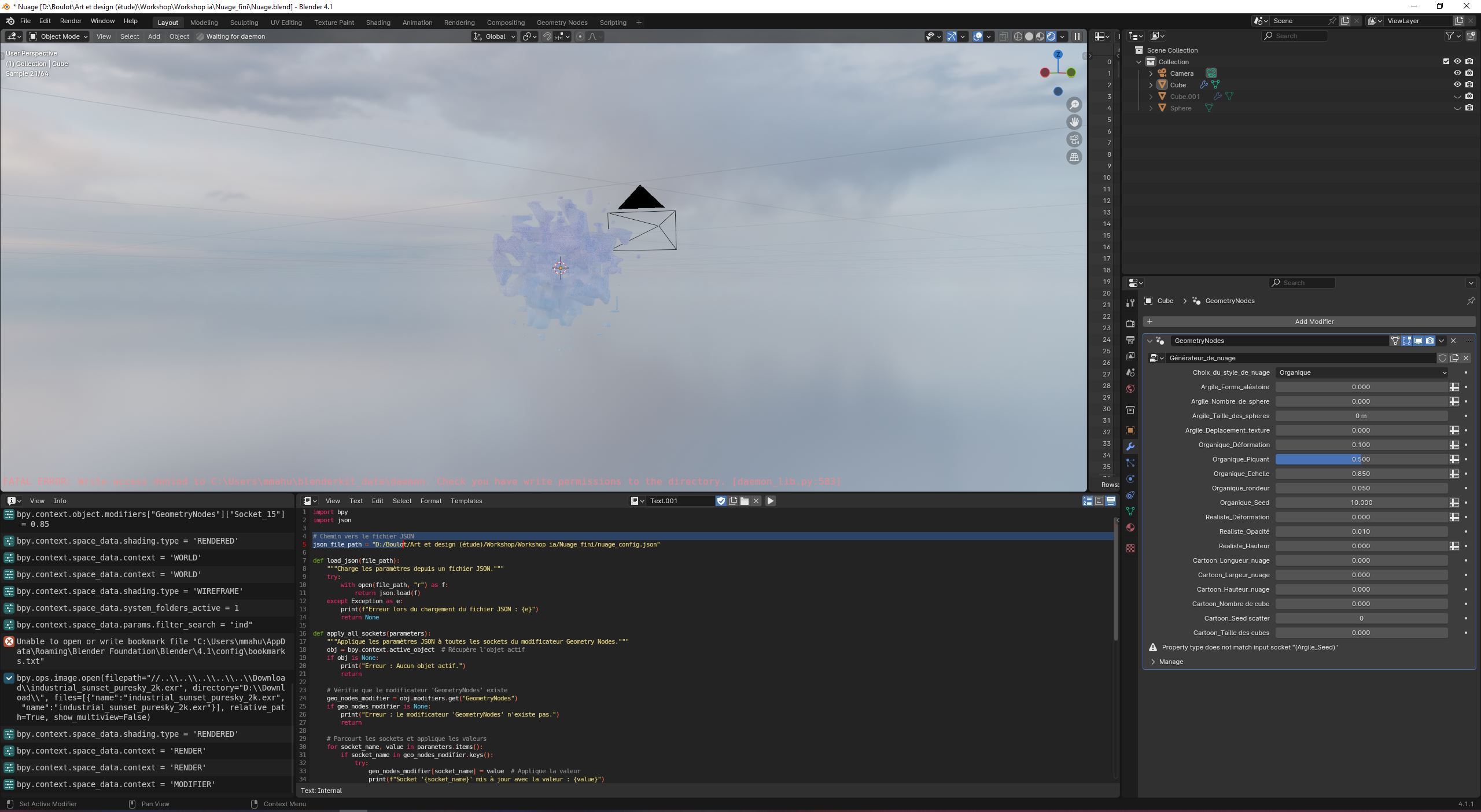Image resolution: width=1481 pixels, height=812 pixels.
Task: Open the Templates menu in text editor
Action: click(466, 501)
